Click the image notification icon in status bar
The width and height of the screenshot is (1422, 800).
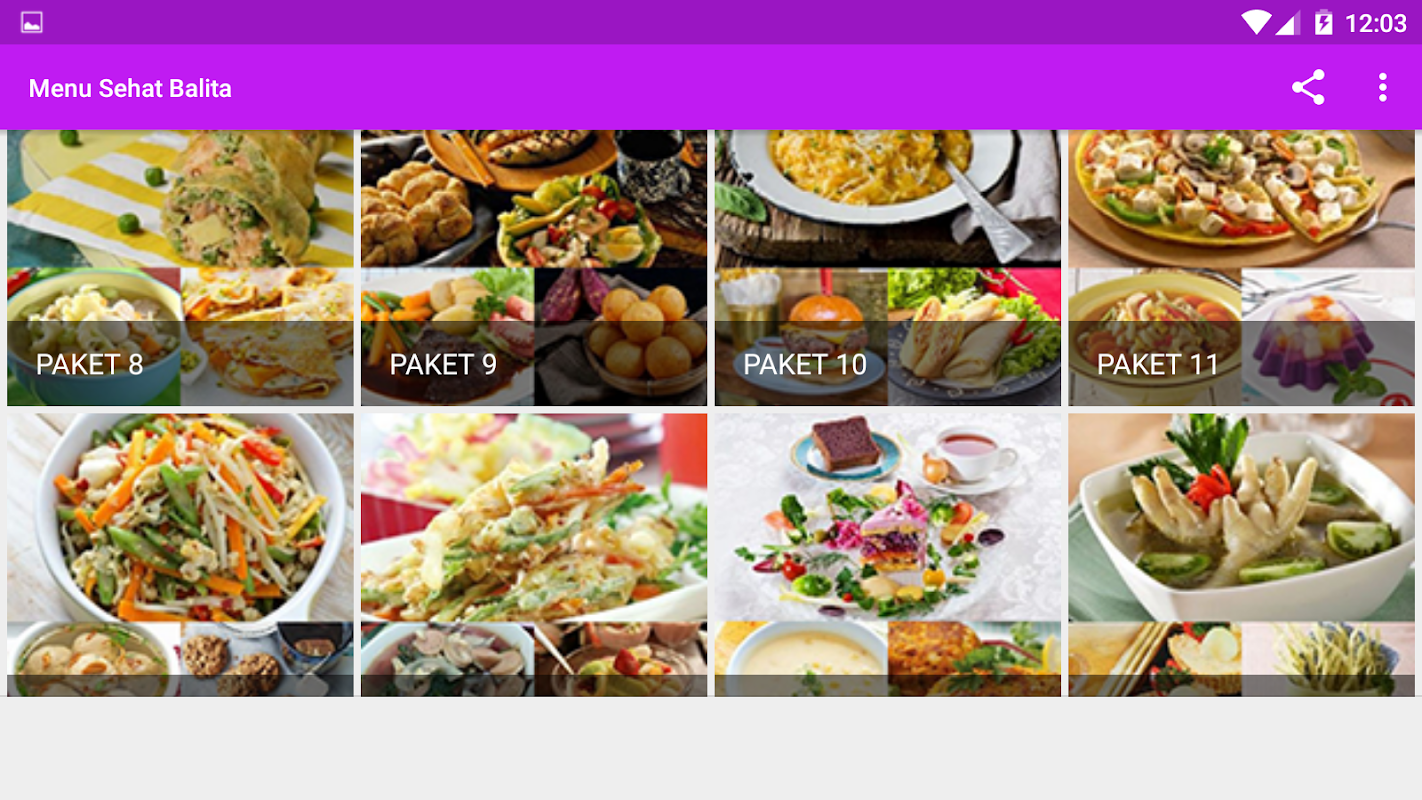pyautogui.click(x=32, y=22)
